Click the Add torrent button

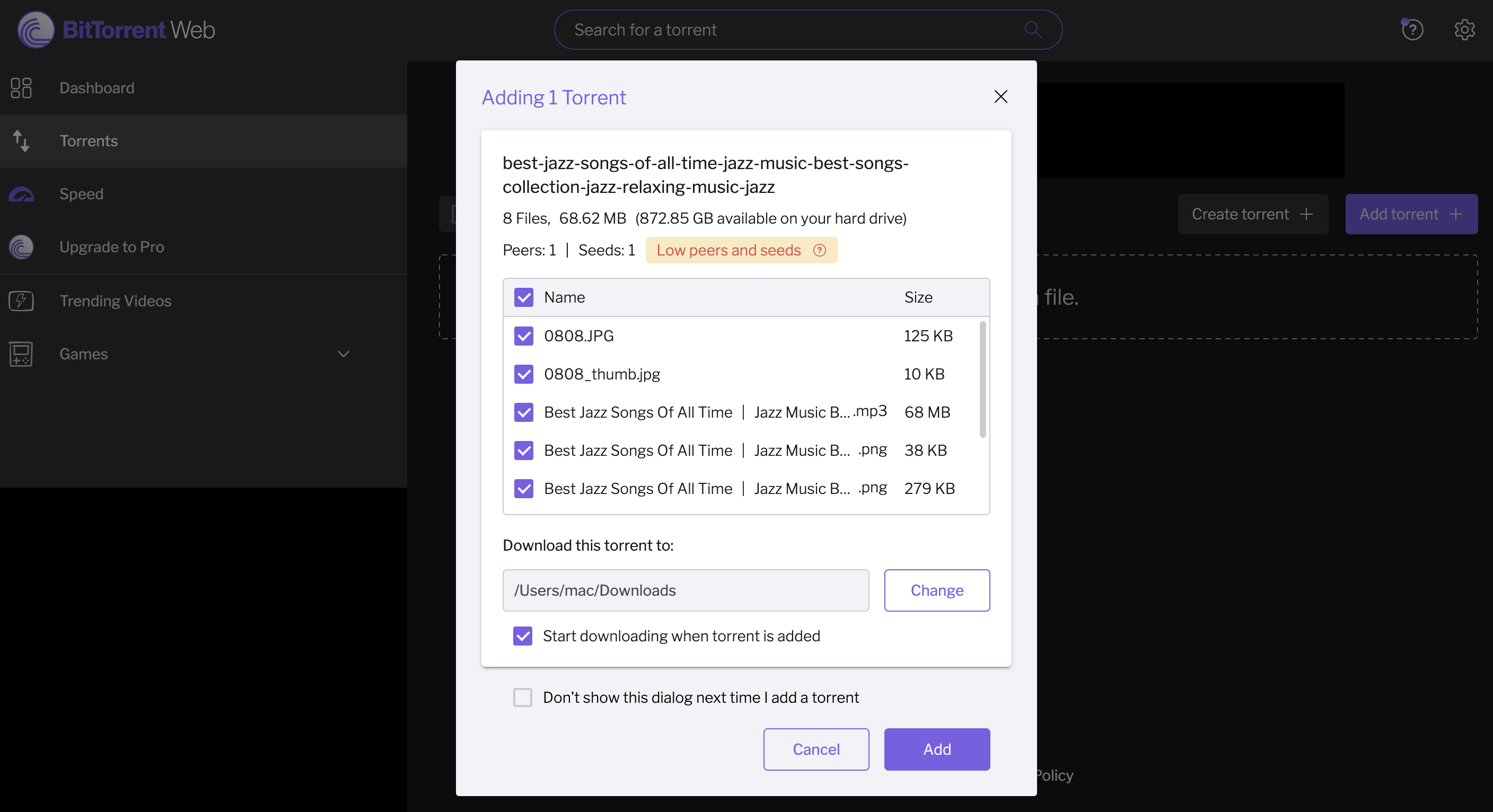[x=1411, y=215]
